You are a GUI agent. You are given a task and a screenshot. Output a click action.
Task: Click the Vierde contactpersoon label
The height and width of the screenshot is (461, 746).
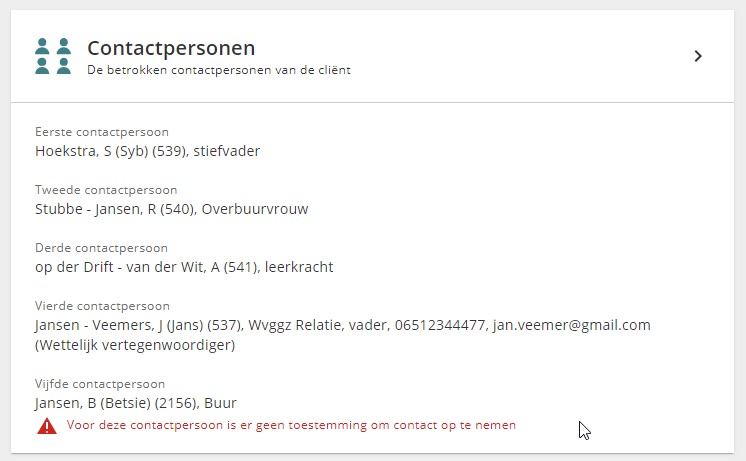click(102, 306)
